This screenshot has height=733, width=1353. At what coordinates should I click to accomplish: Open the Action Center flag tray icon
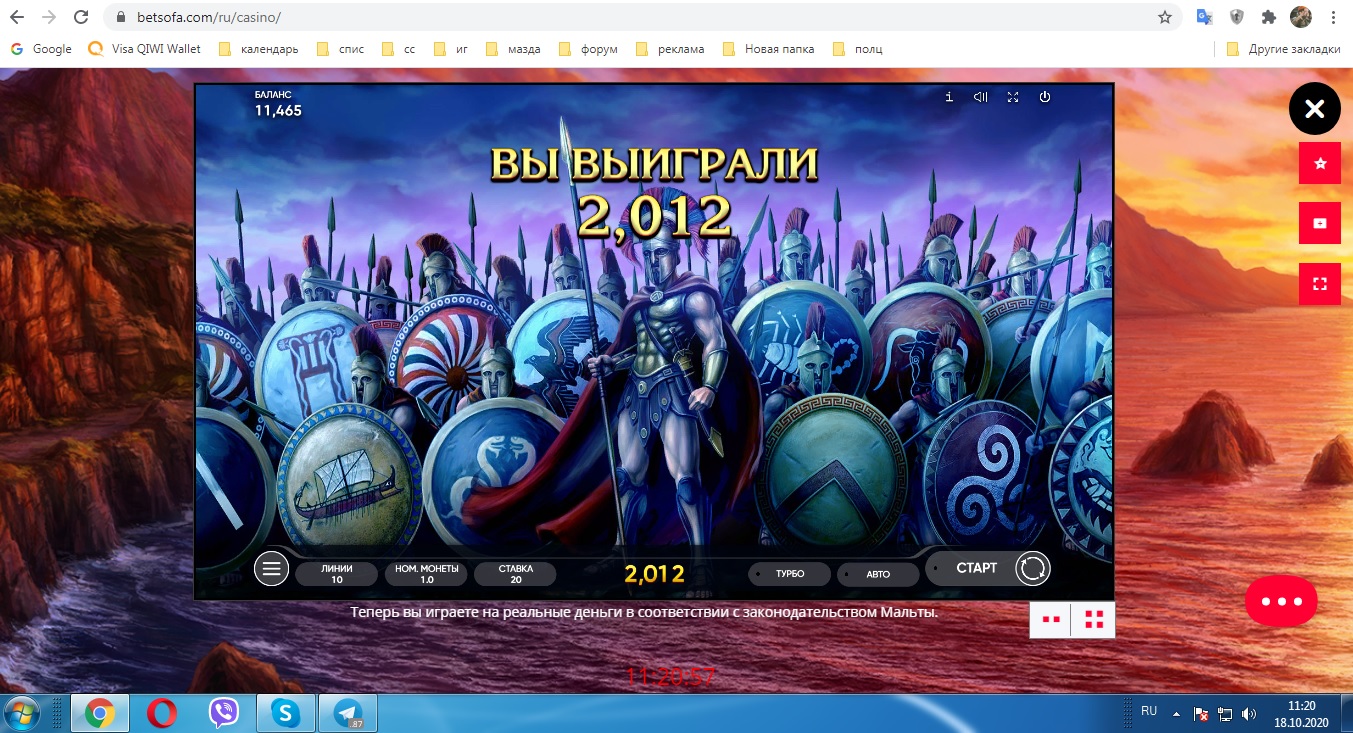point(1201,714)
